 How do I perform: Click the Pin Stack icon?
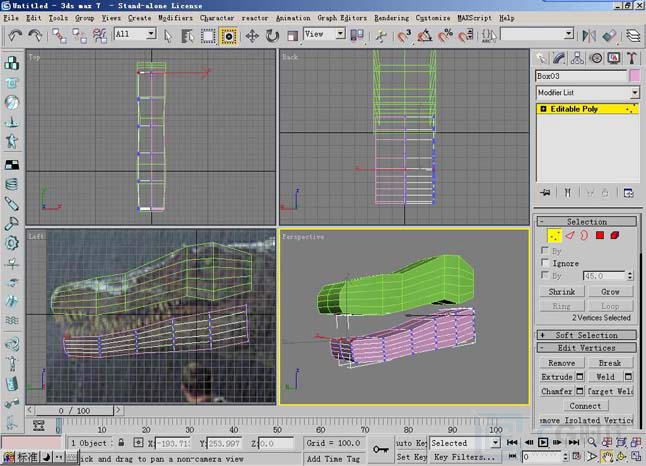545,193
